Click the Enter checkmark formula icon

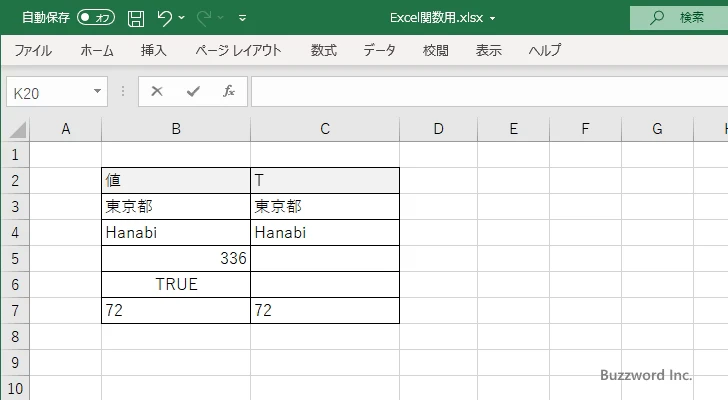click(193, 91)
